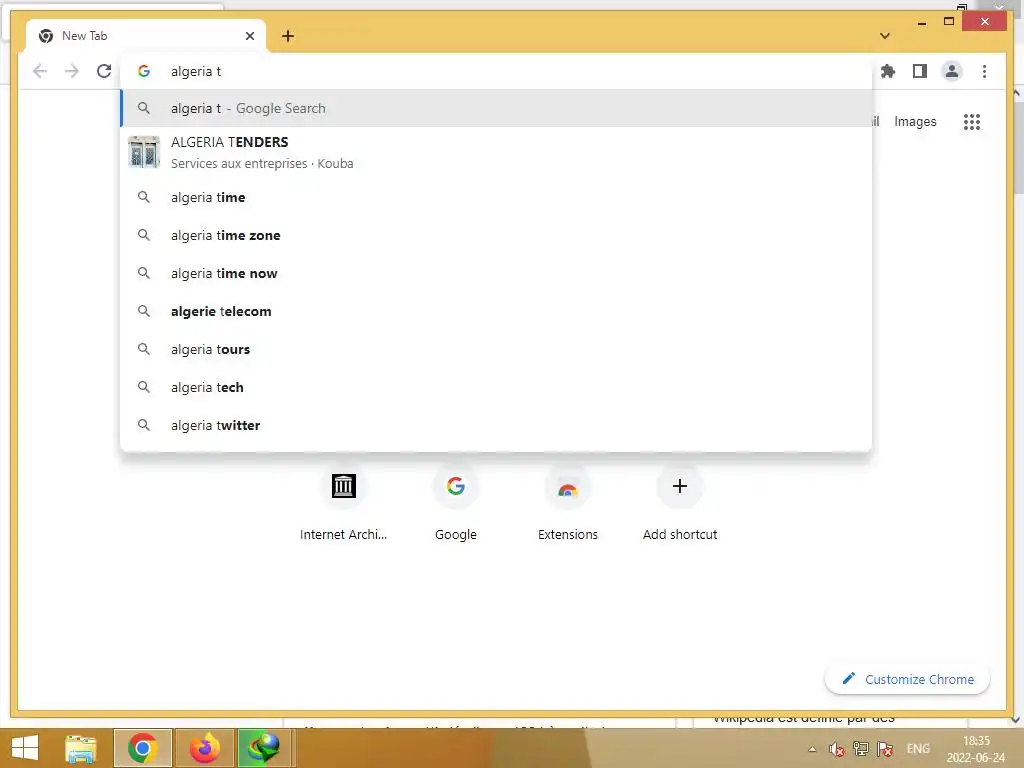This screenshot has height=768, width=1024.
Task: Open the taskbar clock showing 18:35
Action: (x=976, y=749)
